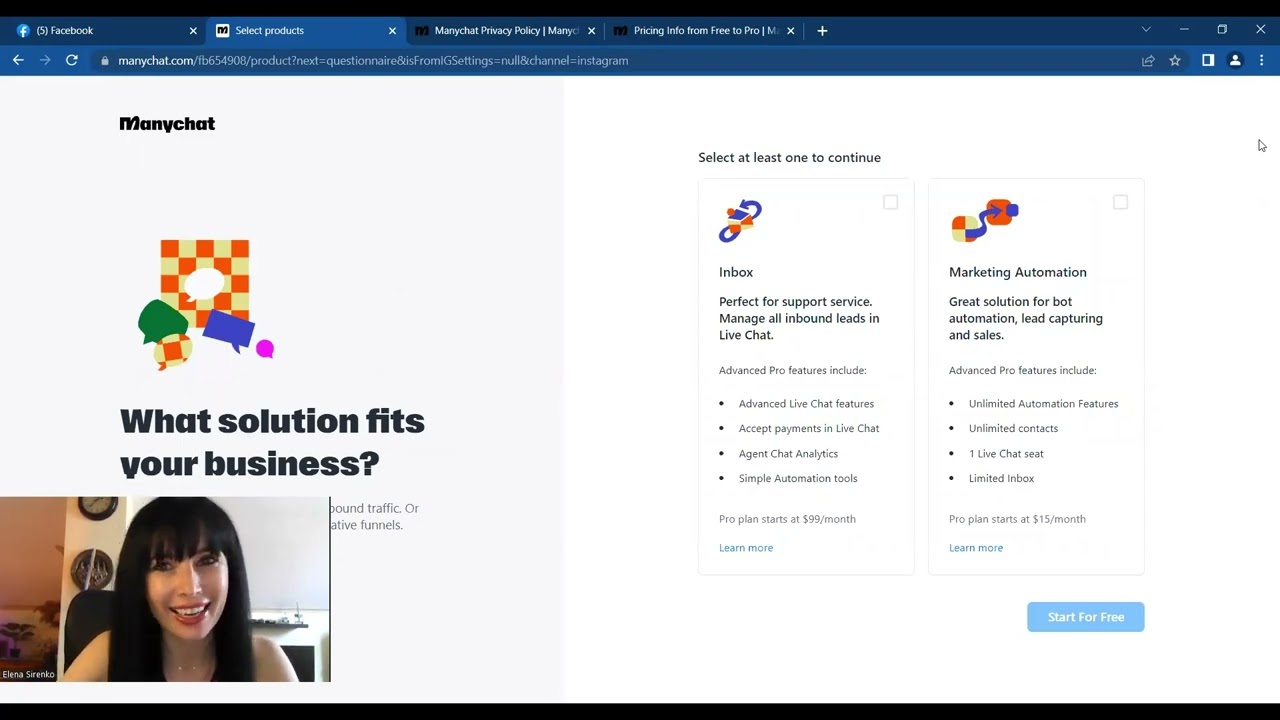The image size is (1280, 720).
Task: Open the share page icon in address bar
Action: (1148, 61)
